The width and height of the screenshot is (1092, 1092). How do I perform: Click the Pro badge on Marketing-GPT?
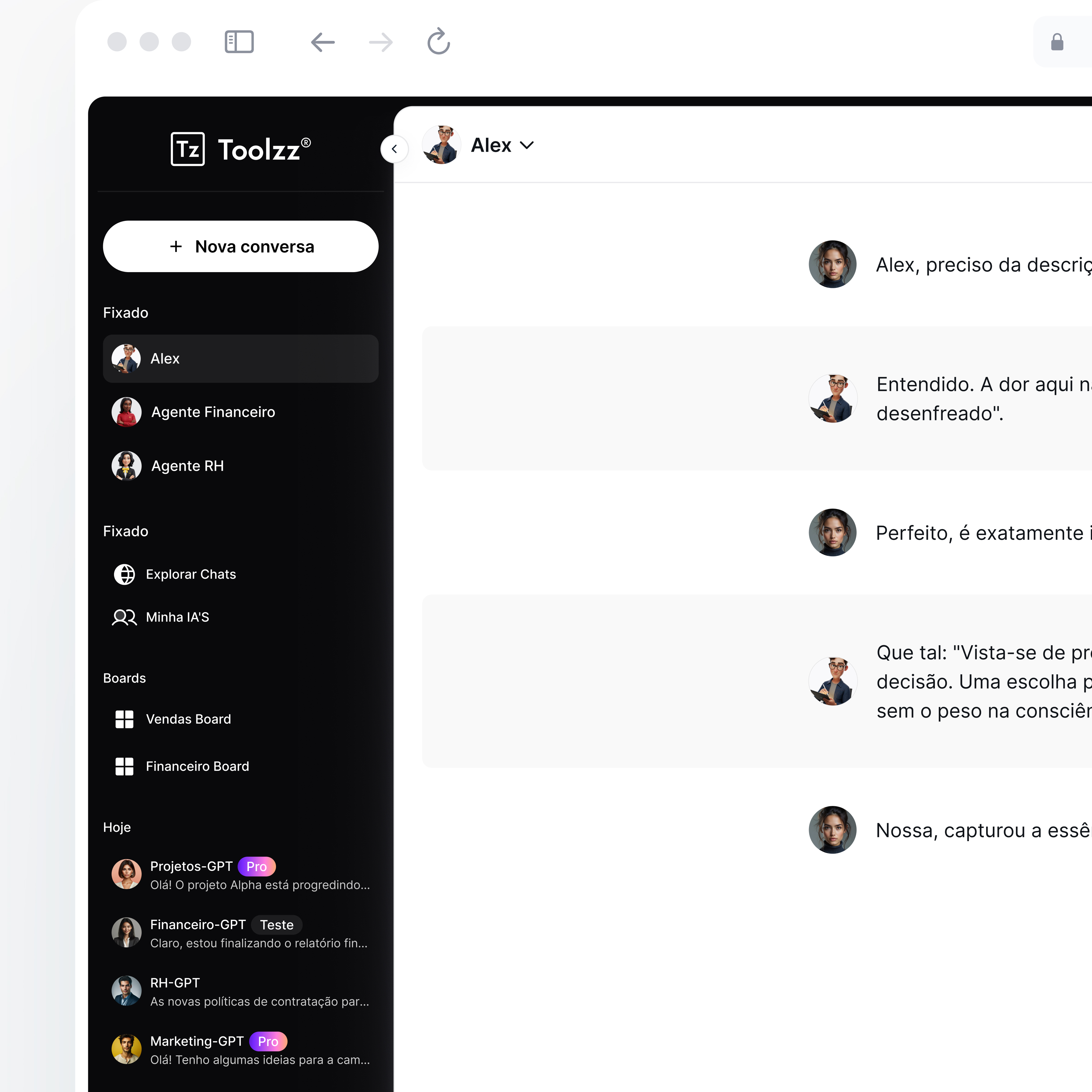[268, 1041]
